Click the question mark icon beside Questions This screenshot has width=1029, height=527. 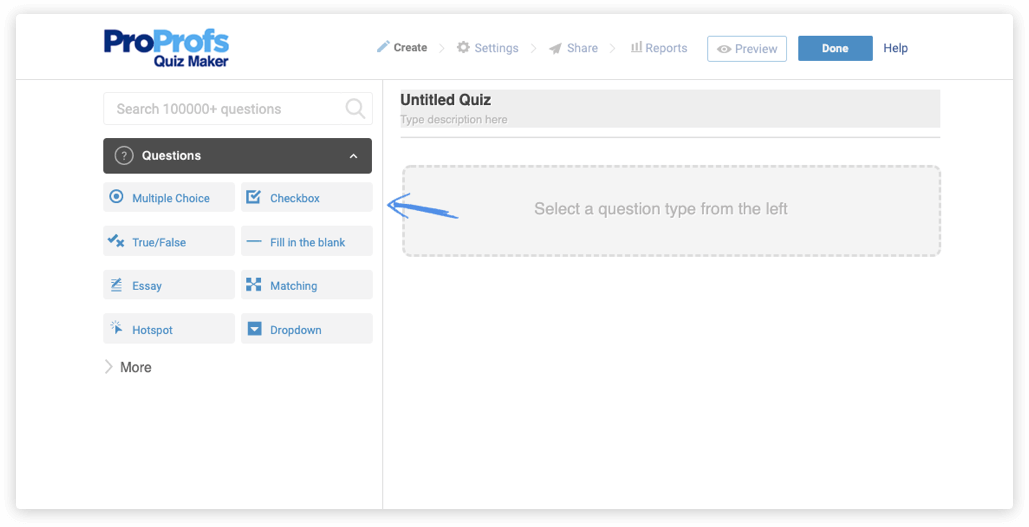click(x=124, y=156)
